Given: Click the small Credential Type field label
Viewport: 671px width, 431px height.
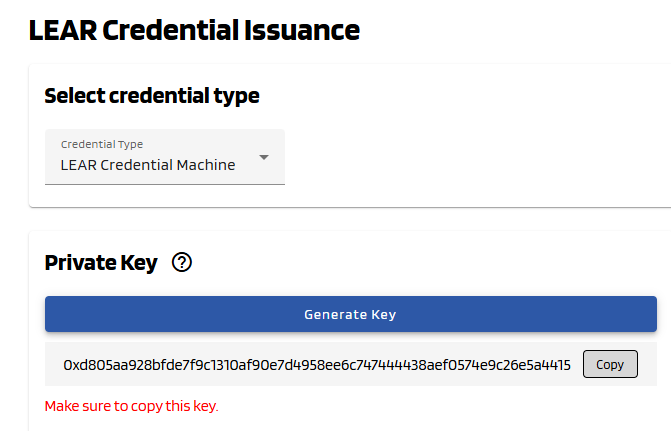Looking at the screenshot, I should pyautogui.click(x=102, y=144).
